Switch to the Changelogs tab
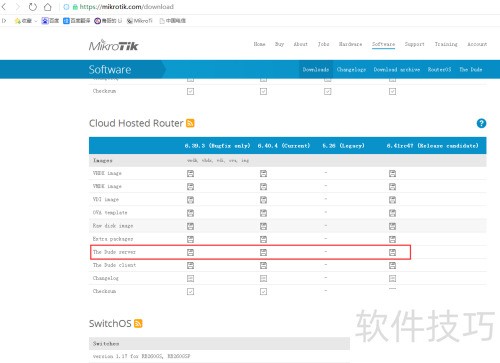This screenshot has height=363, width=500. click(351, 69)
